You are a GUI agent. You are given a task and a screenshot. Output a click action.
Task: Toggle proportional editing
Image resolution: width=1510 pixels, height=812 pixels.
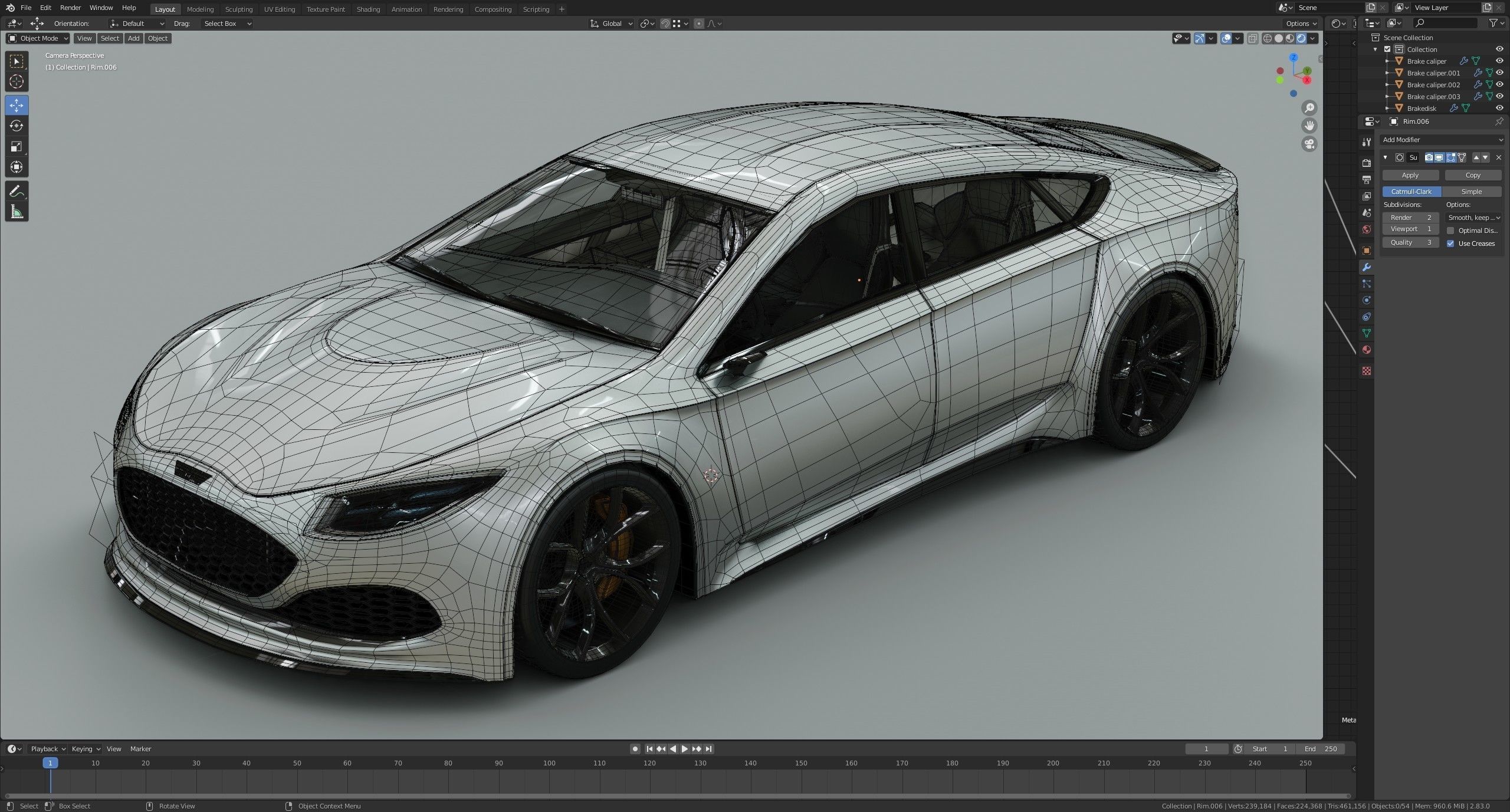click(x=699, y=24)
